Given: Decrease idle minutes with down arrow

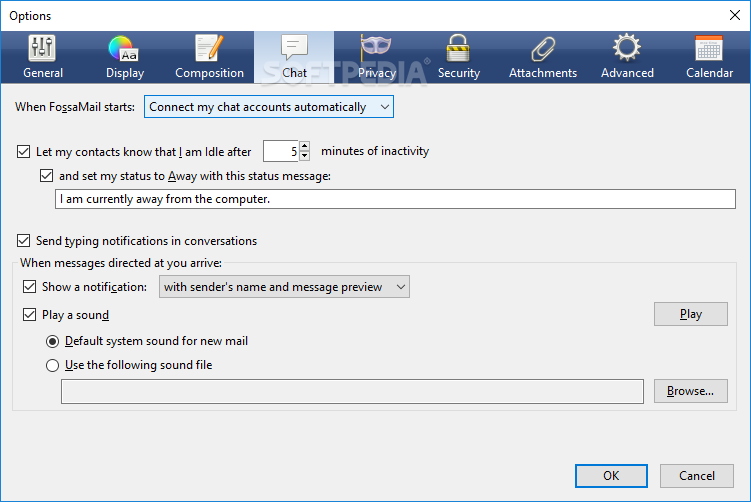Looking at the screenshot, I should click(x=305, y=156).
